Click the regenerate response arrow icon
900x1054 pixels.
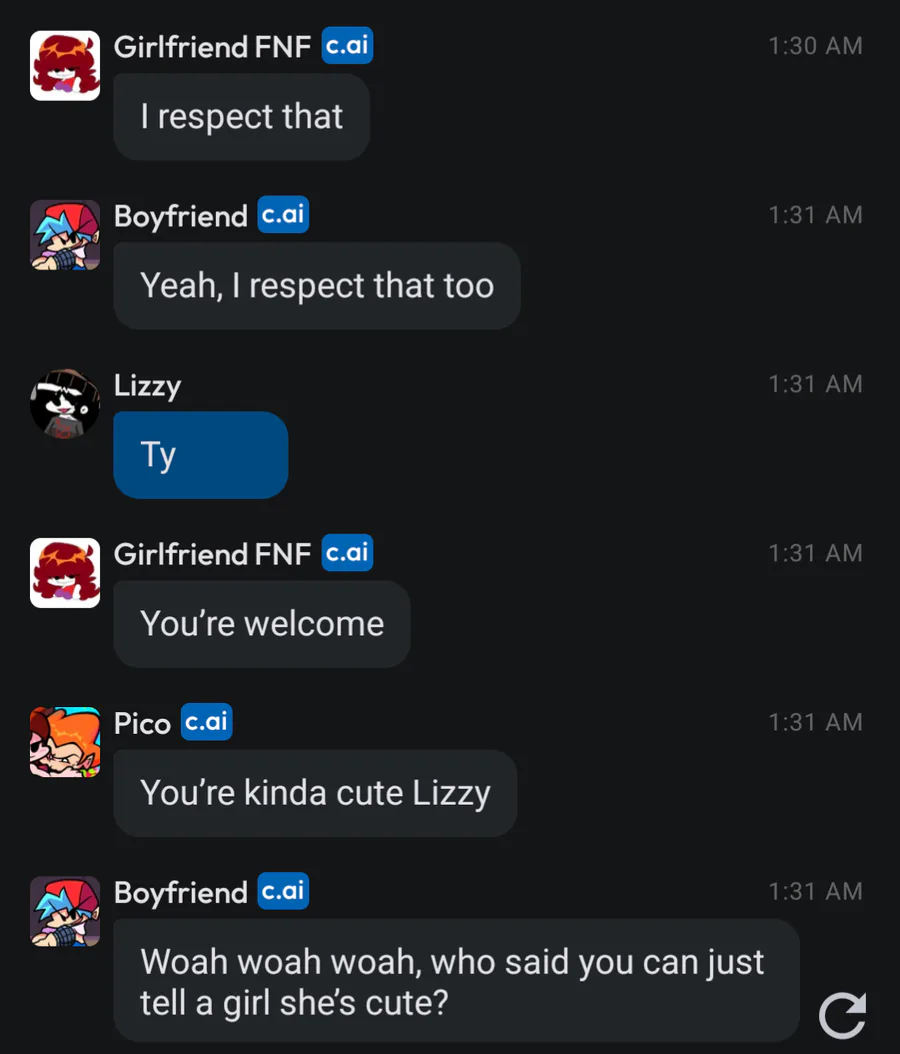[842, 1015]
